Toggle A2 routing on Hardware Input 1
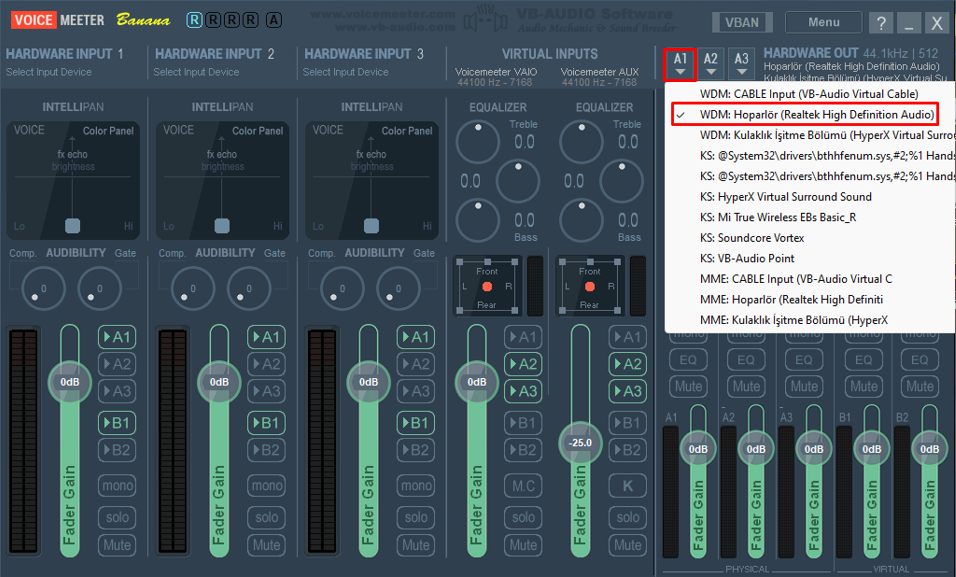The width and height of the screenshot is (956, 577). (117, 364)
